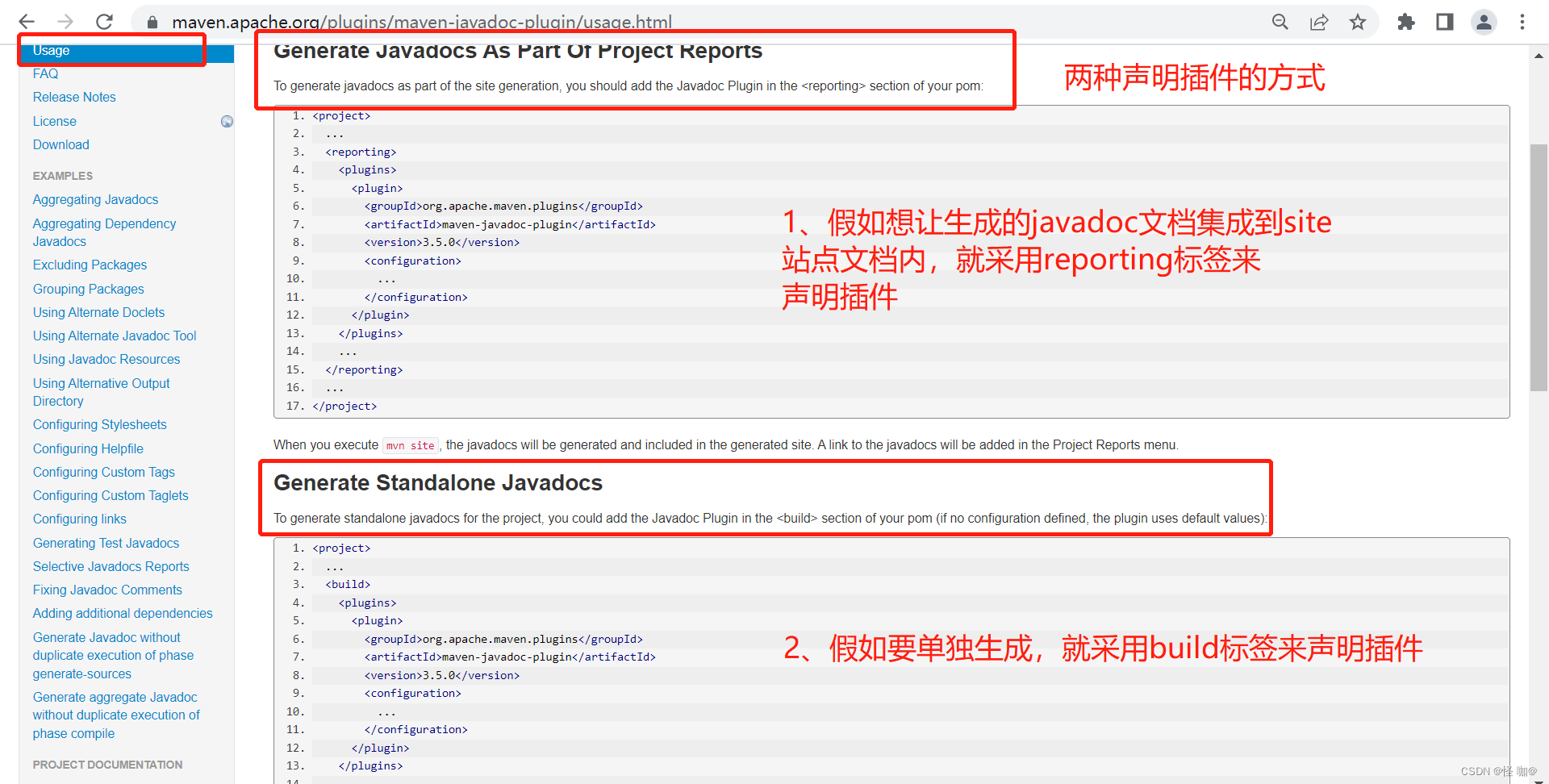Open the zoom magnifier icon in address bar
The height and width of the screenshot is (784, 1549).
(1280, 22)
